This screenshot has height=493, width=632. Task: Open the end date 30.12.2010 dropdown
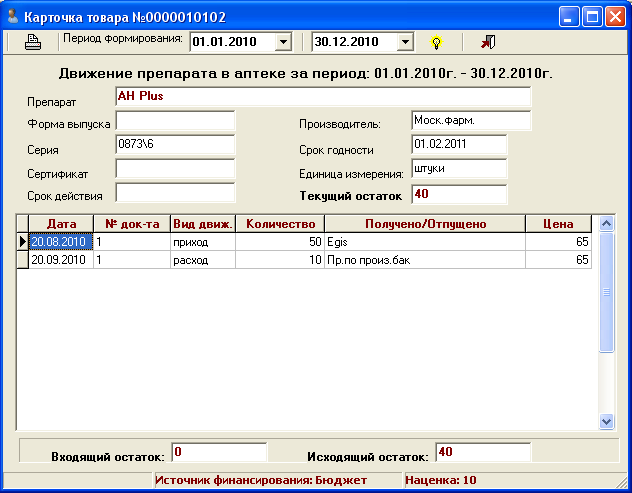pyautogui.click(x=405, y=42)
